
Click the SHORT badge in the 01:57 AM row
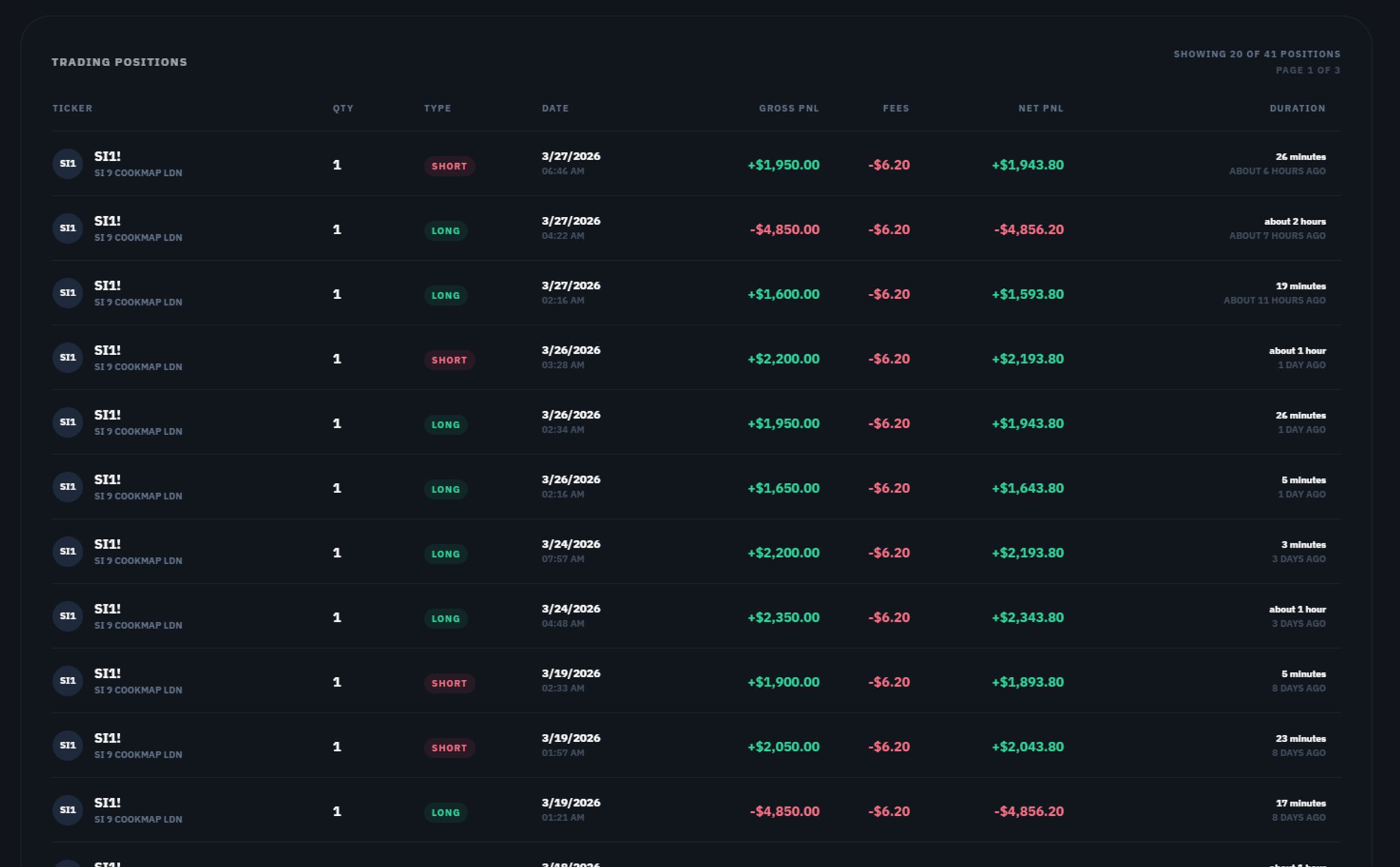(450, 748)
